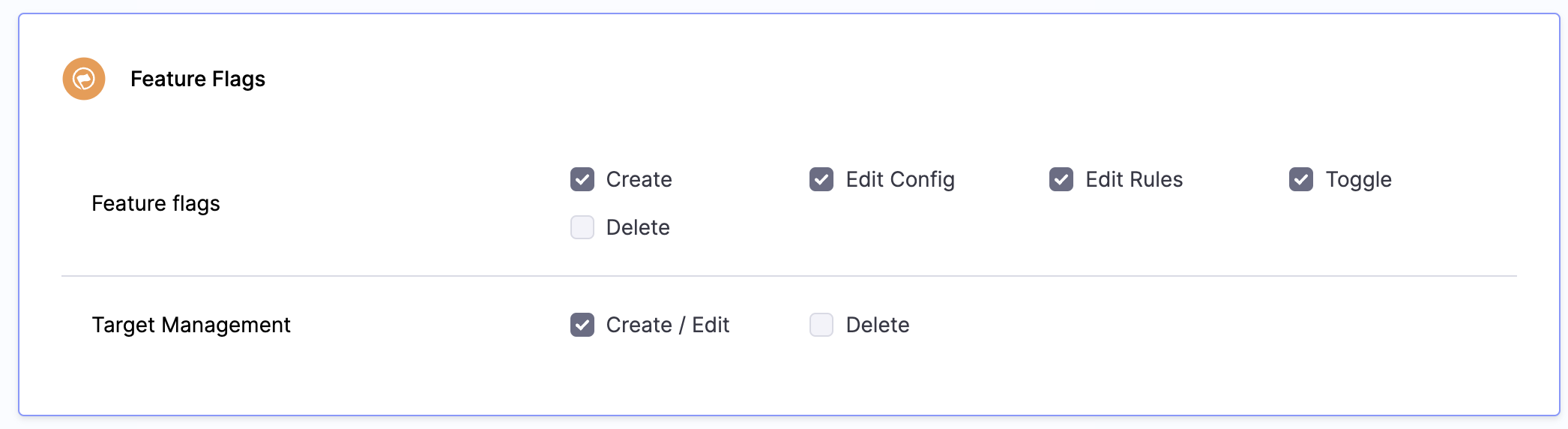
Task: Click the 'Edit Rules' label text
Action: pos(1133,179)
